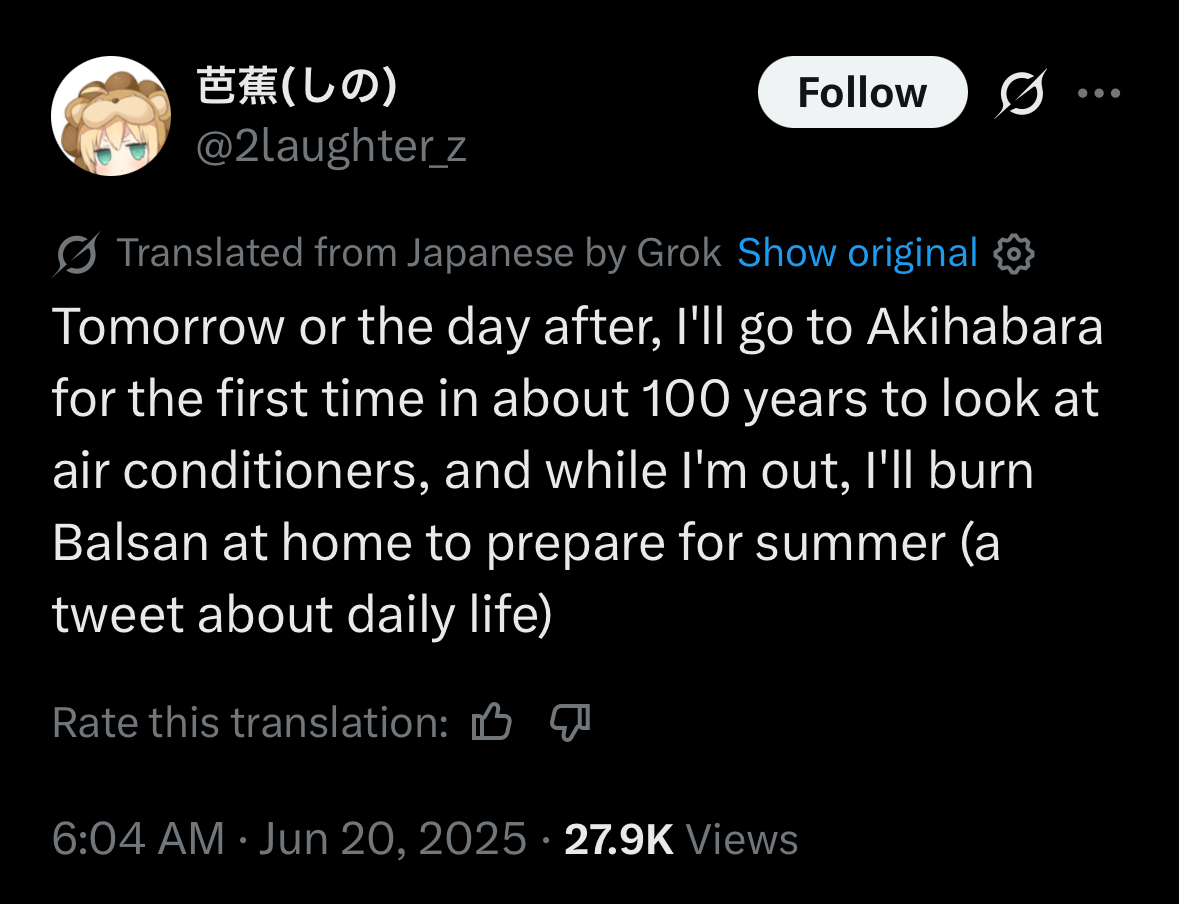Click the 'Views' label at the bottom
The image size is (1179, 904).
click(742, 838)
